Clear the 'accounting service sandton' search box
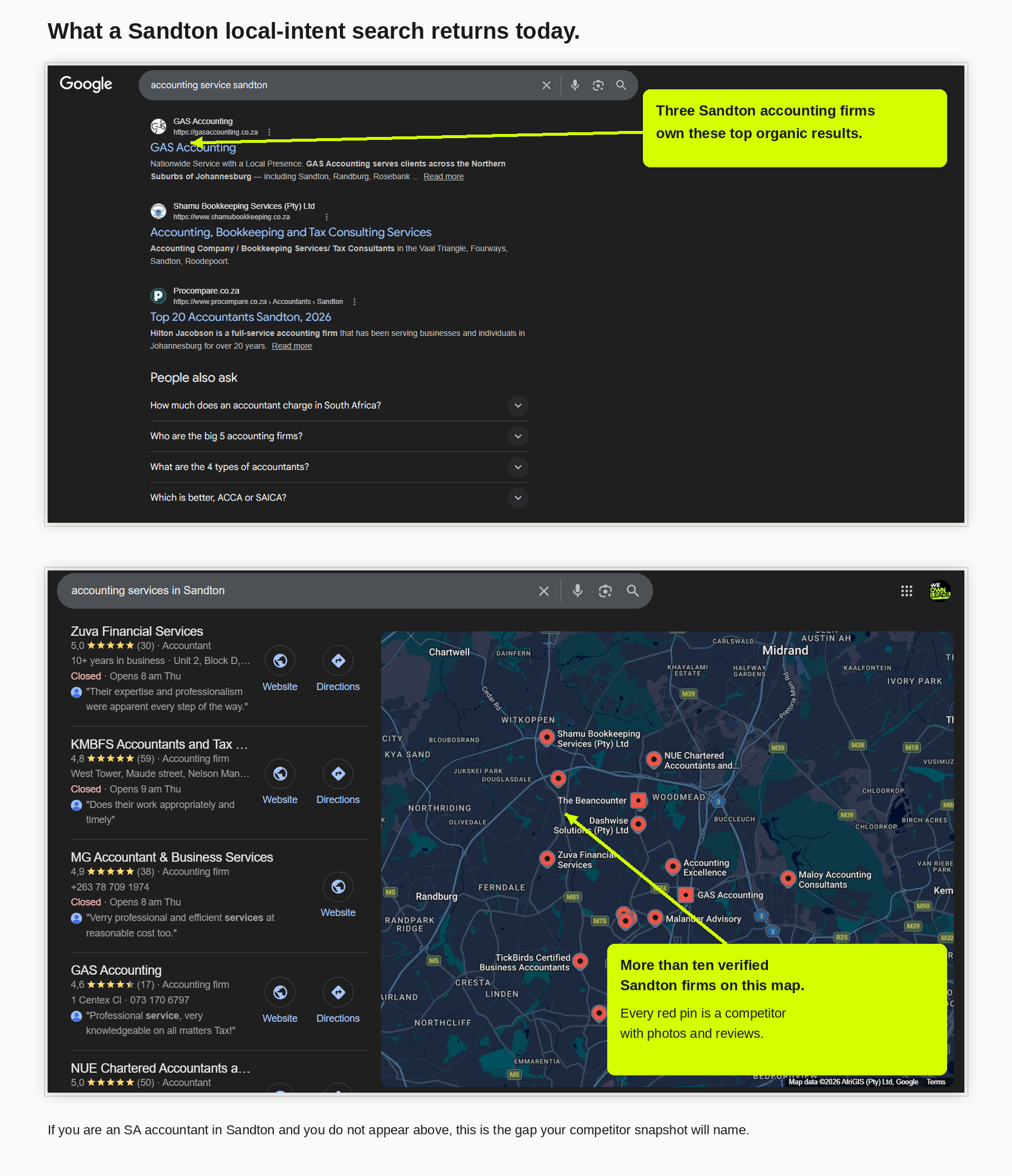 coord(546,85)
